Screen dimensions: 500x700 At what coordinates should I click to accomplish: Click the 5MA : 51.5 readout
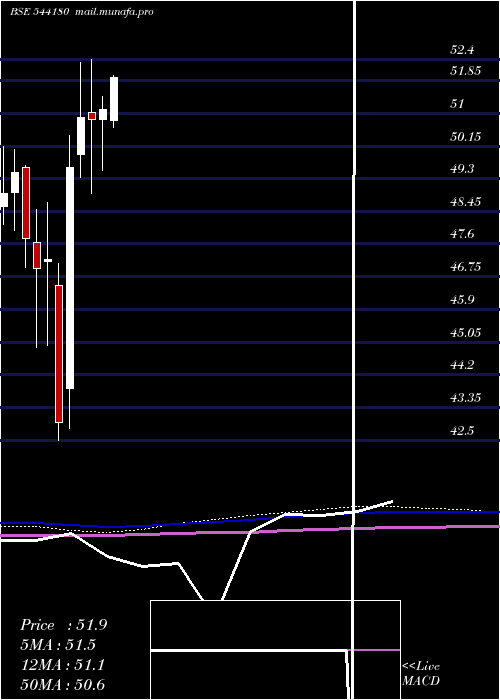(58, 645)
